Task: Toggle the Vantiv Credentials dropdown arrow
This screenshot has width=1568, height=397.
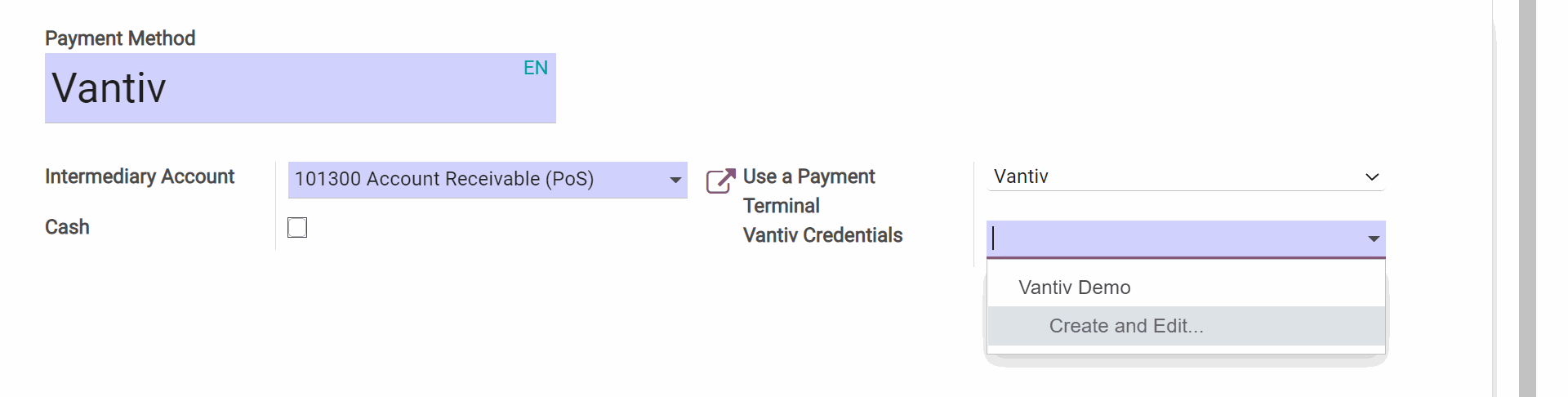Action: click(1373, 239)
